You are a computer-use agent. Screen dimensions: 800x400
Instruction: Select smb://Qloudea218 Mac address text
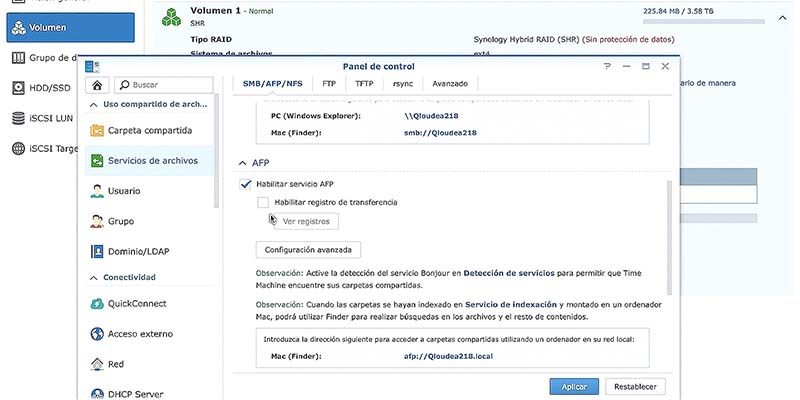[440, 133]
